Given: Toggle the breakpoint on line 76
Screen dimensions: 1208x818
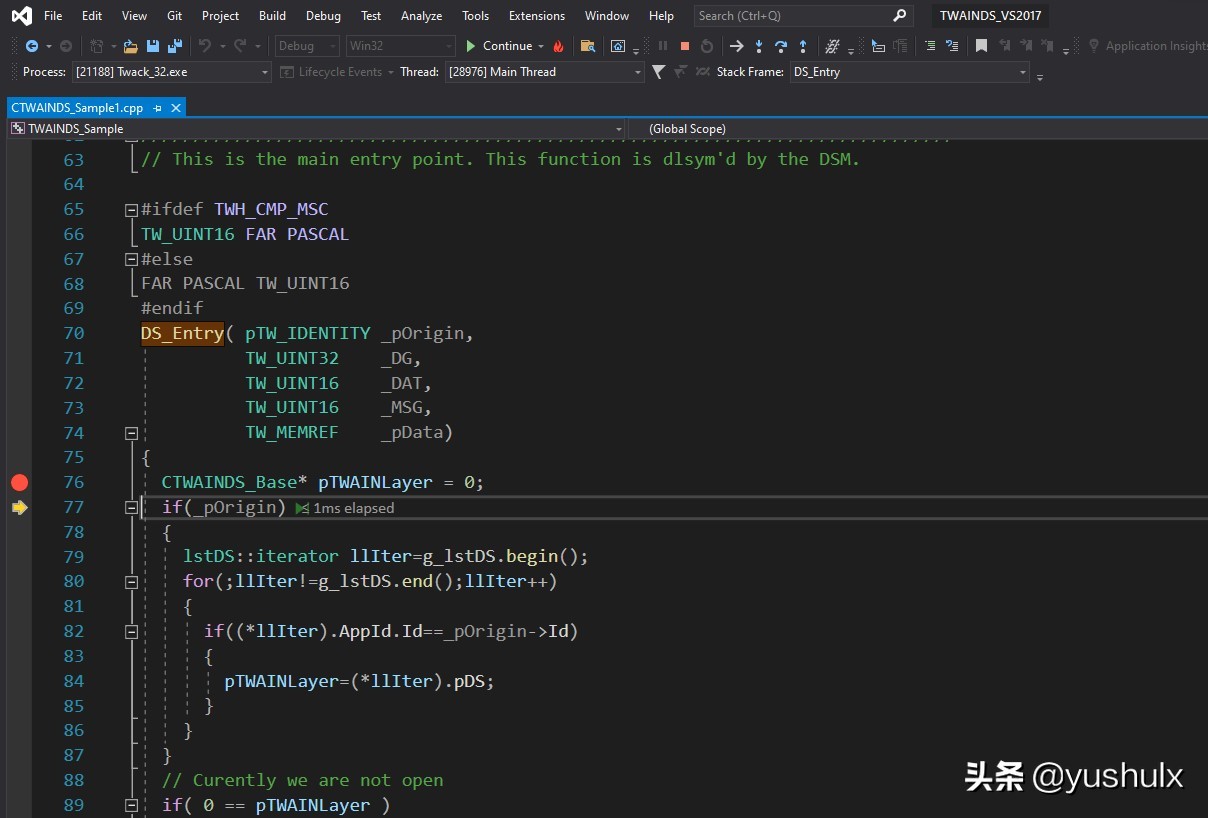Looking at the screenshot, I should (19, 482).
